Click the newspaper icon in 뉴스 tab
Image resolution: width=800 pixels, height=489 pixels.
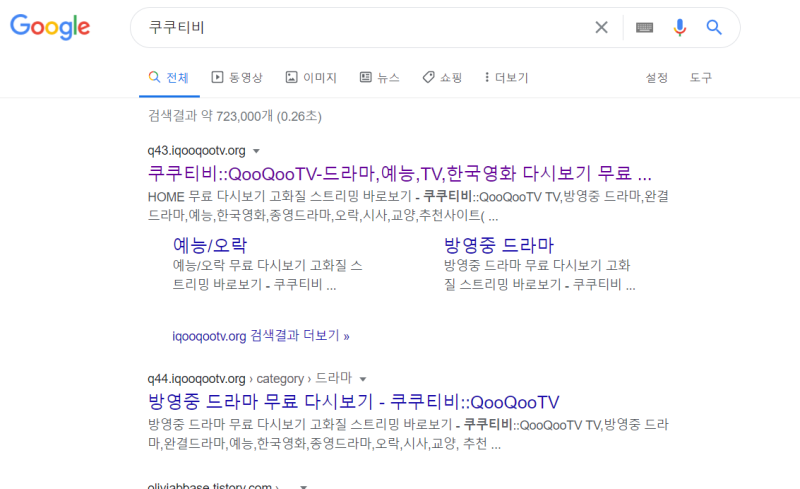(366, 77)
